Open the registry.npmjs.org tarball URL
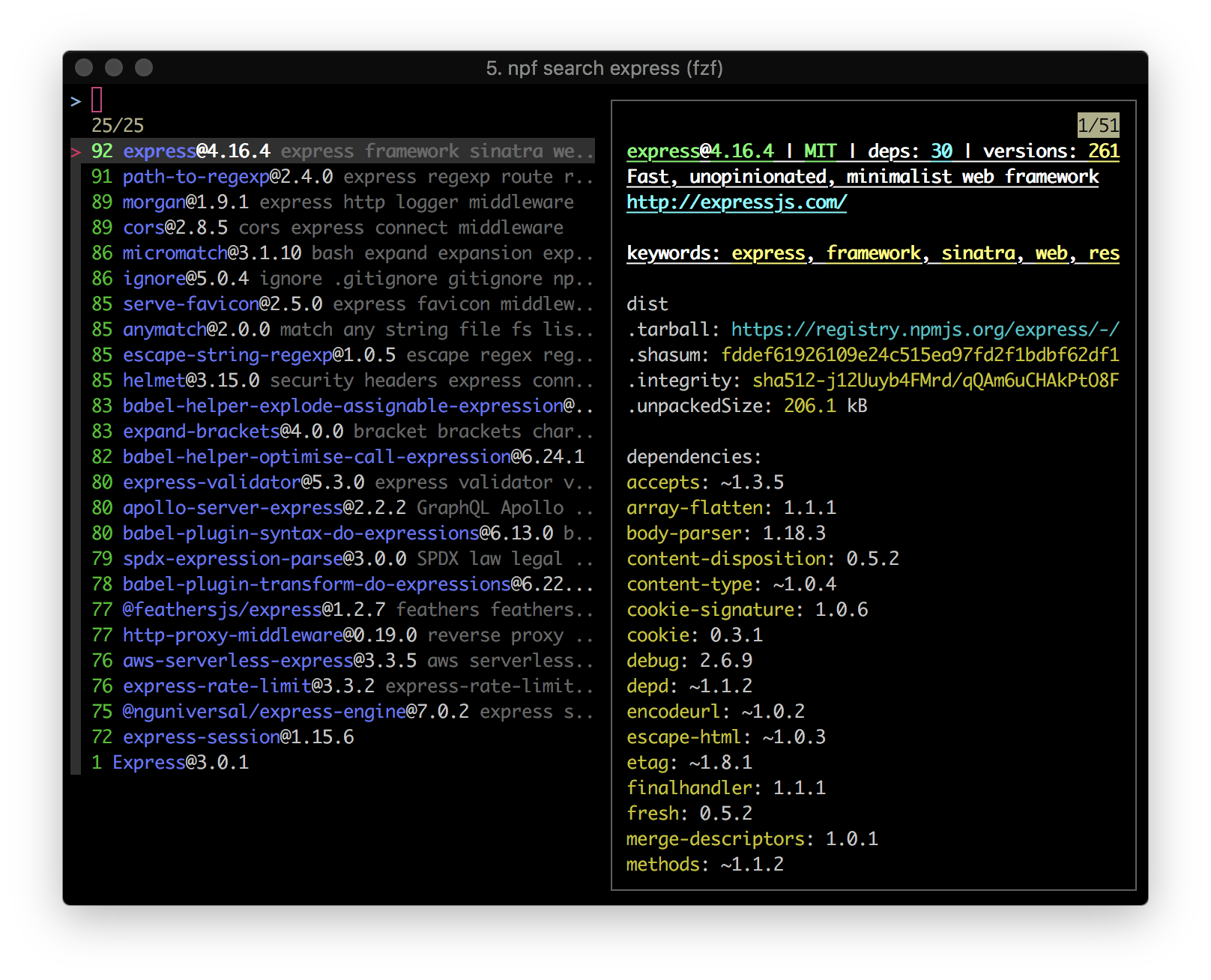The height and width of the screenshot is (980, 1211). 925,329
